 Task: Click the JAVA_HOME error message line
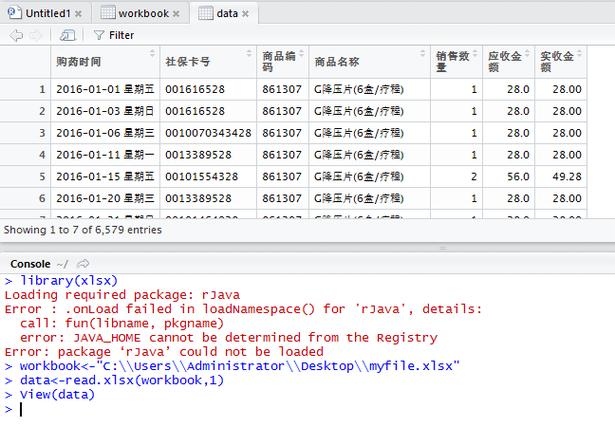coord(228,338)
